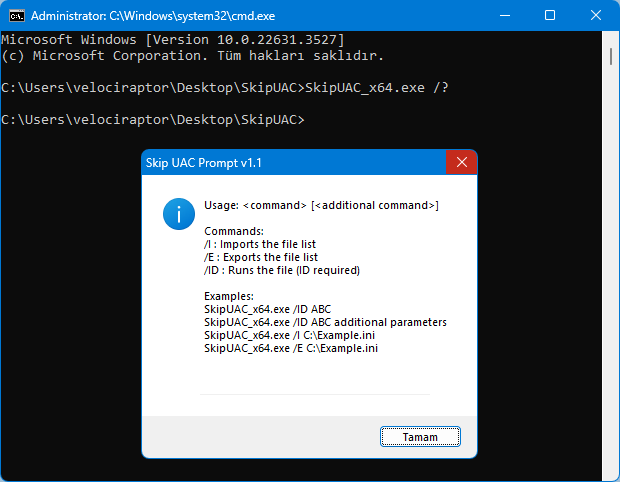
Task: Close the cmd.exe window
Action: [595, 16]
